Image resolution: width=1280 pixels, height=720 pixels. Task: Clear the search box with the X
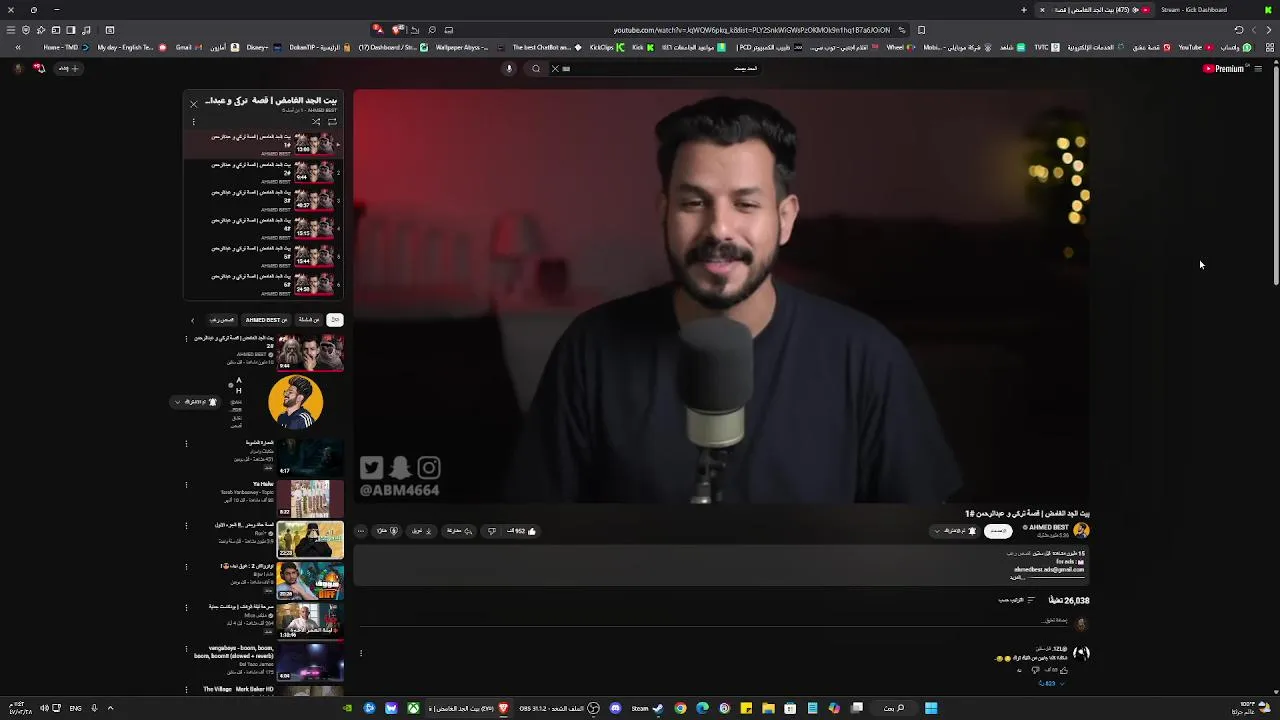[x=555, y=69]
